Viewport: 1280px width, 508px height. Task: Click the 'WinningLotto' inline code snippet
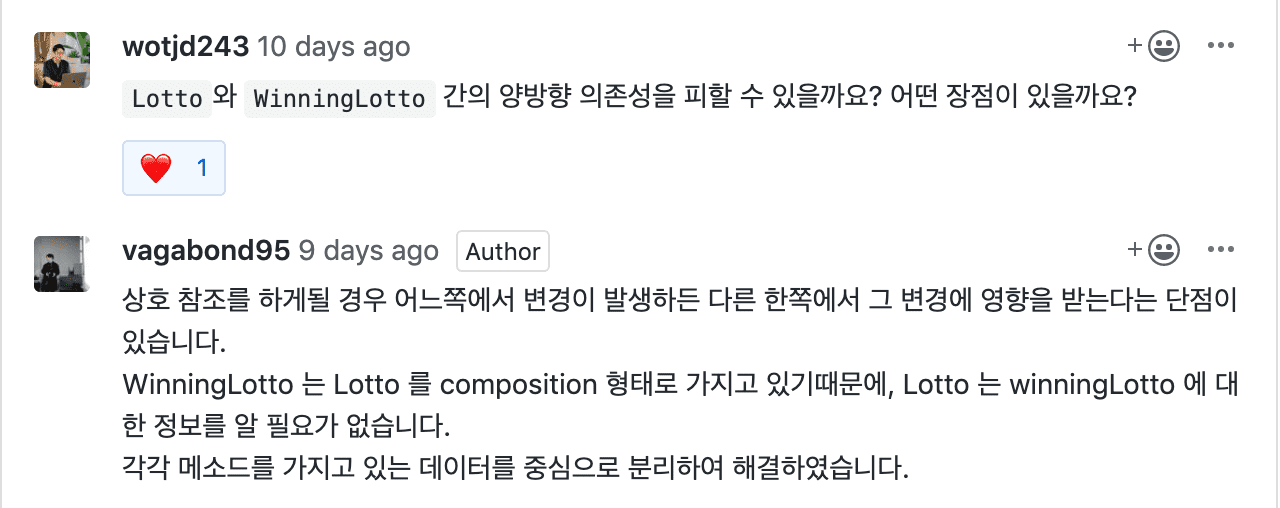(x=340, y=99)
